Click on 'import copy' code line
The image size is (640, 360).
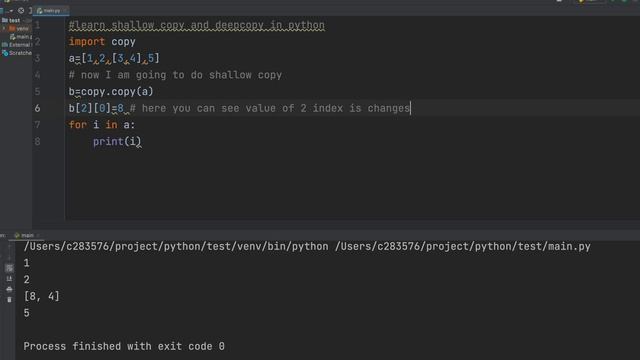pos(102,42)
